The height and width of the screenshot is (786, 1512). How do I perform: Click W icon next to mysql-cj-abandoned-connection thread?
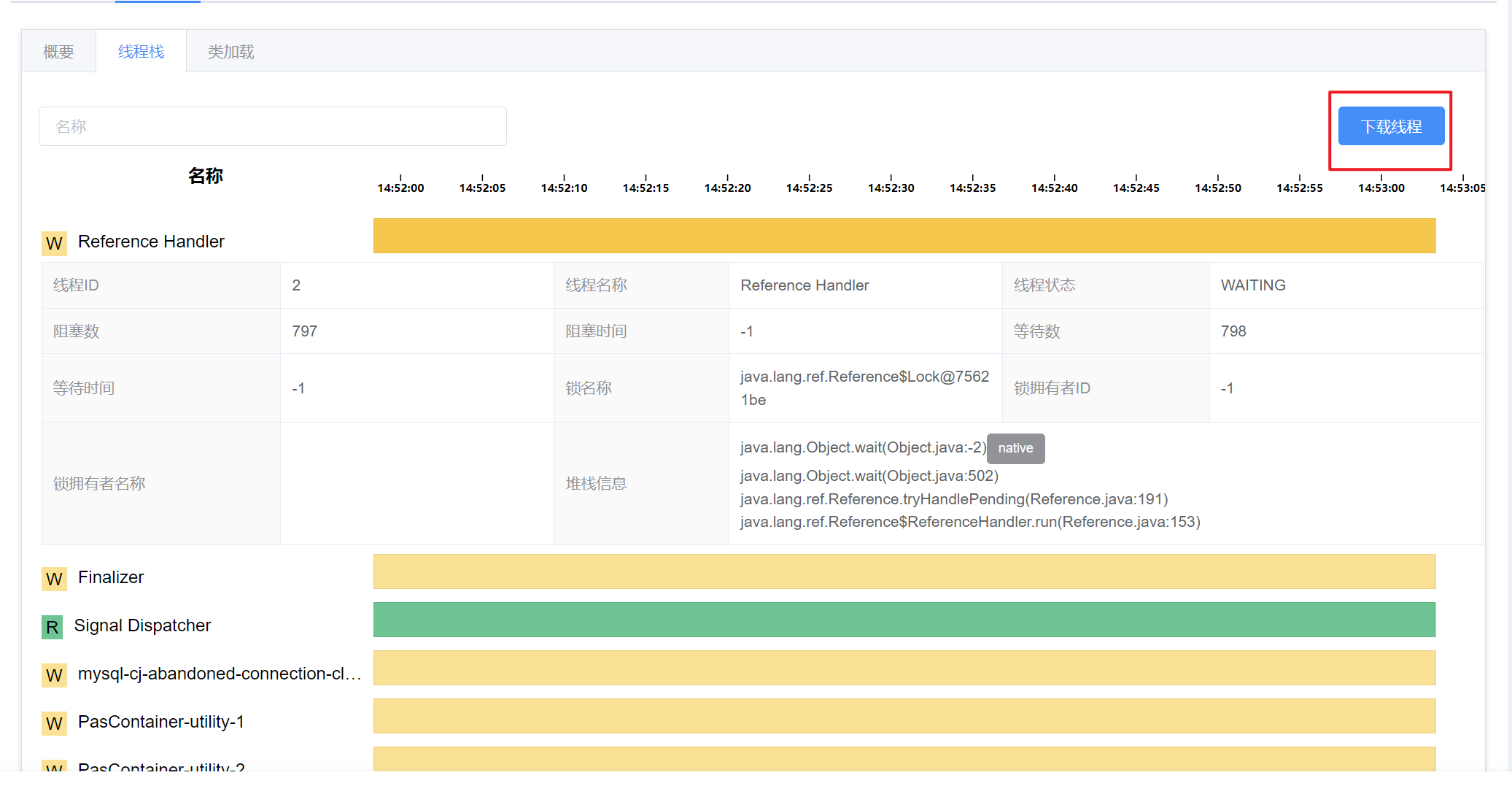pyautogui.click(x=54, y=675)
